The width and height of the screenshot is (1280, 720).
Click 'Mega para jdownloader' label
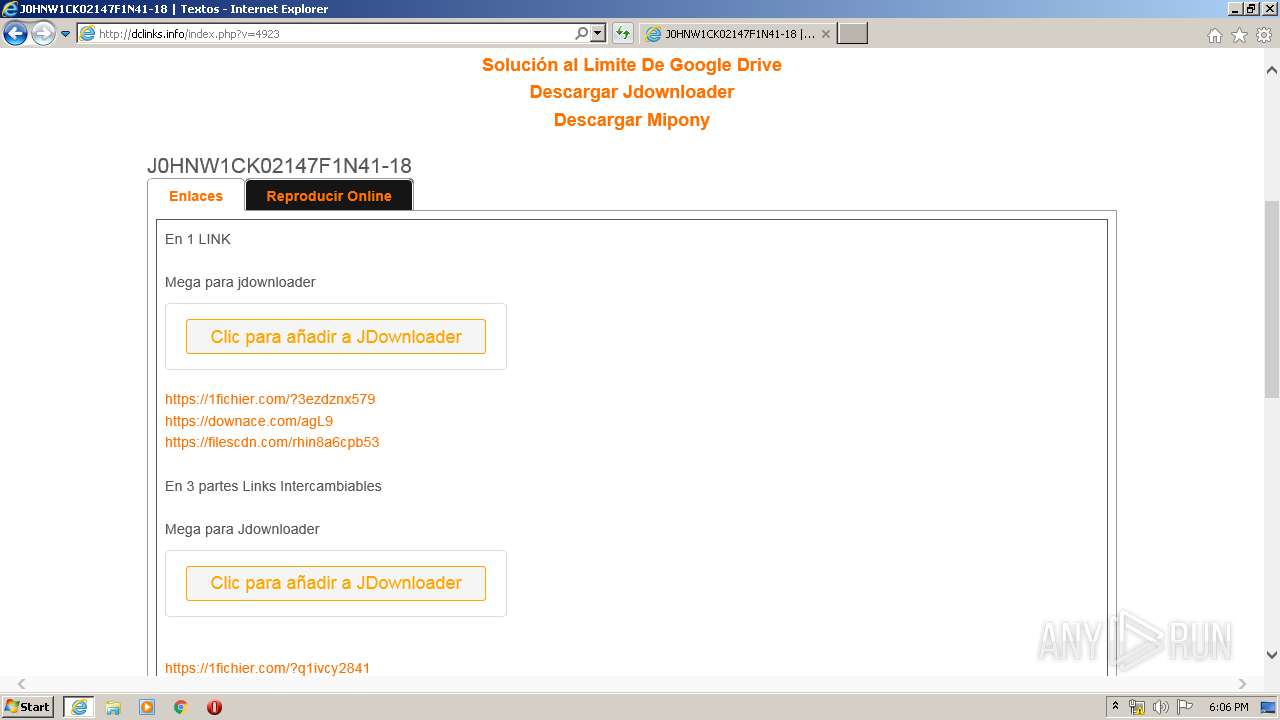click(x=240, y=282)
